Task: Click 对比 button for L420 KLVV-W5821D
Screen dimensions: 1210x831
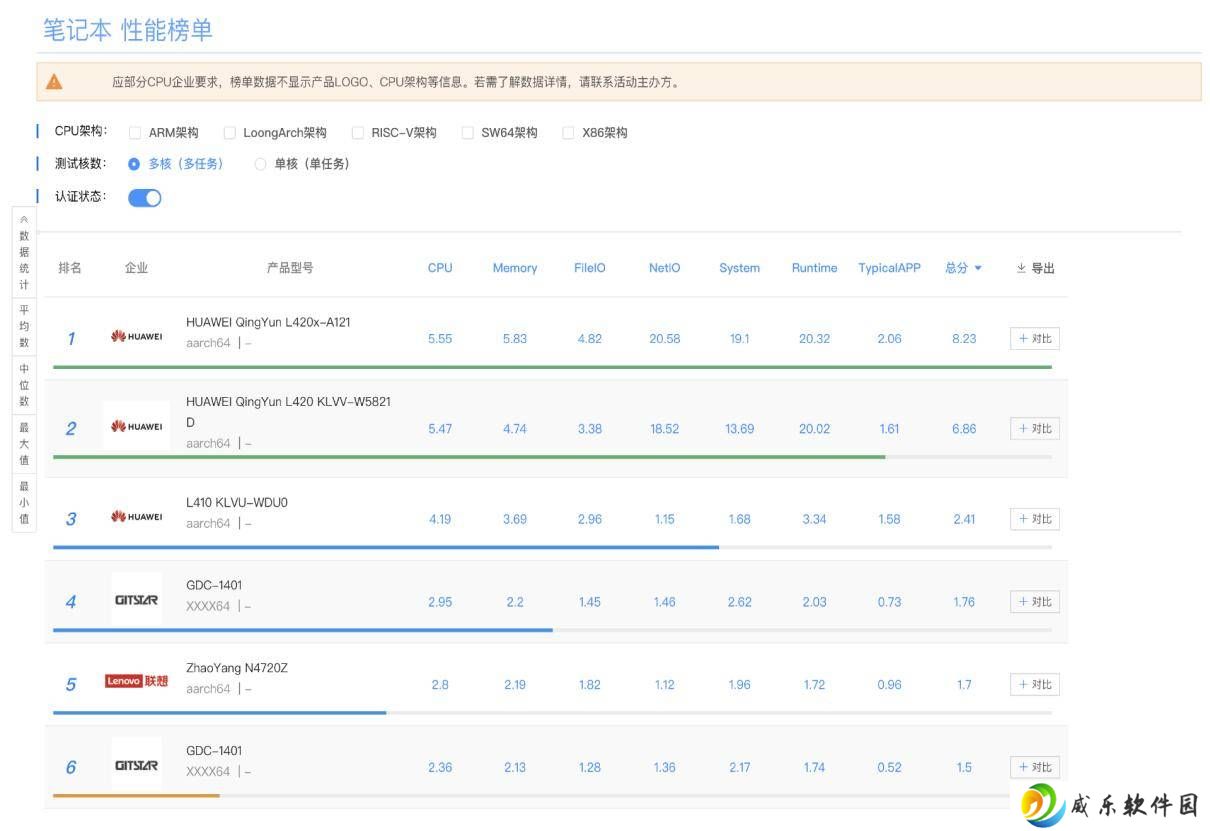Action: (1035, 428)
